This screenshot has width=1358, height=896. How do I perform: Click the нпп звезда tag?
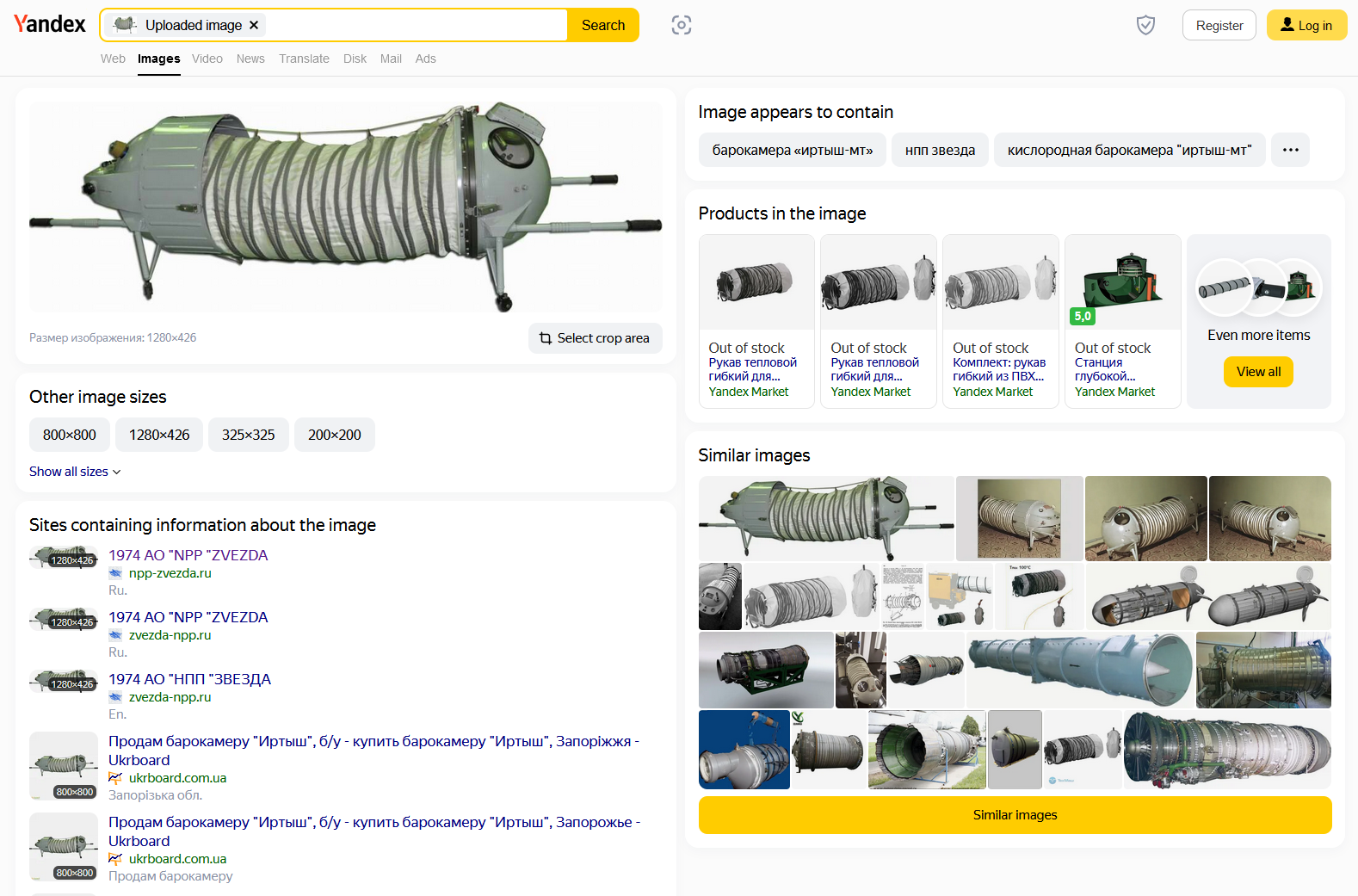click(940, 150)
